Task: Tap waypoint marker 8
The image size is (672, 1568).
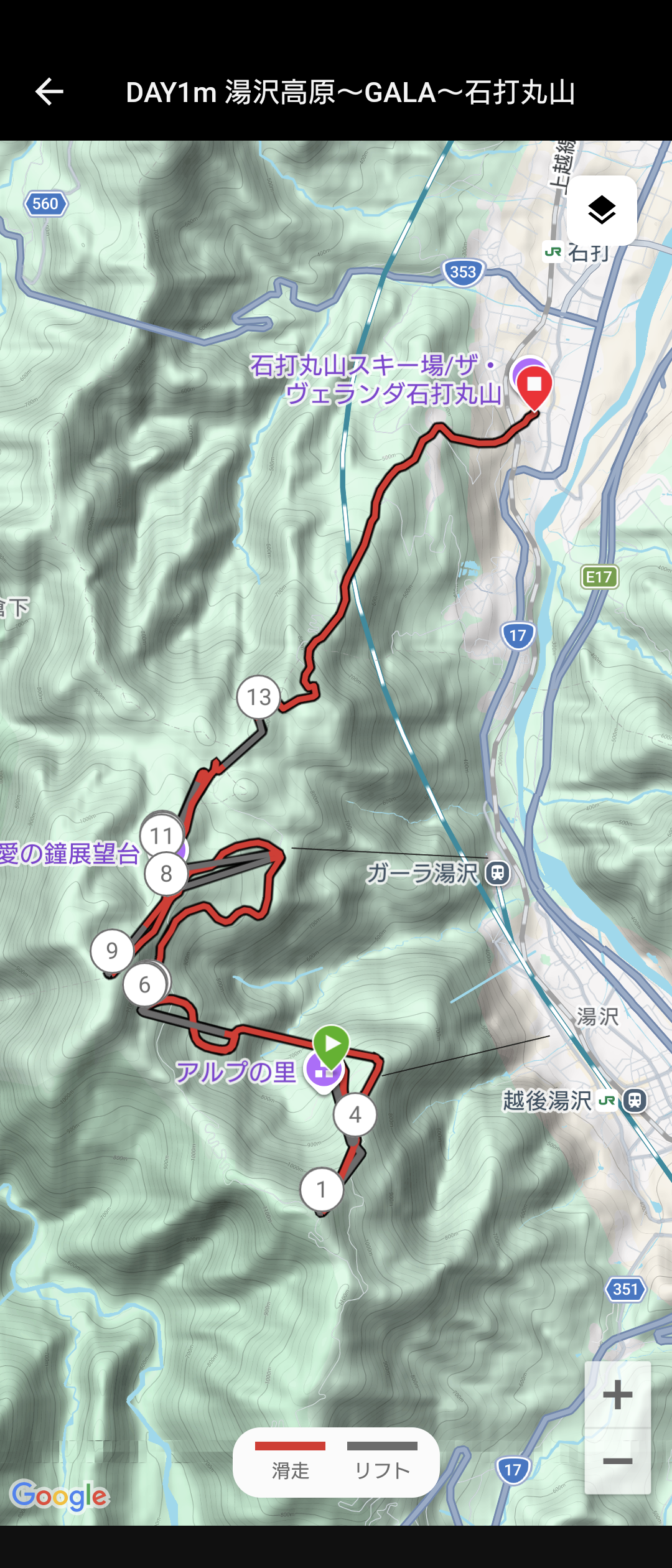Action: point(166,874)
